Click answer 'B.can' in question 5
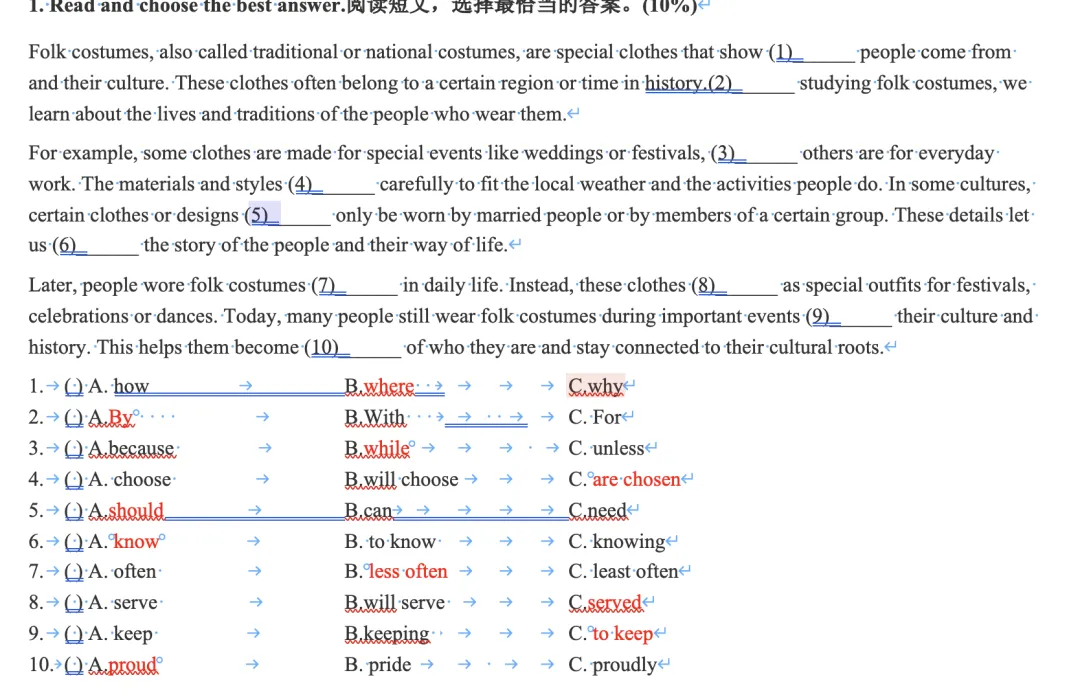The image size is (1080, 697). click(x=368, y=510)
